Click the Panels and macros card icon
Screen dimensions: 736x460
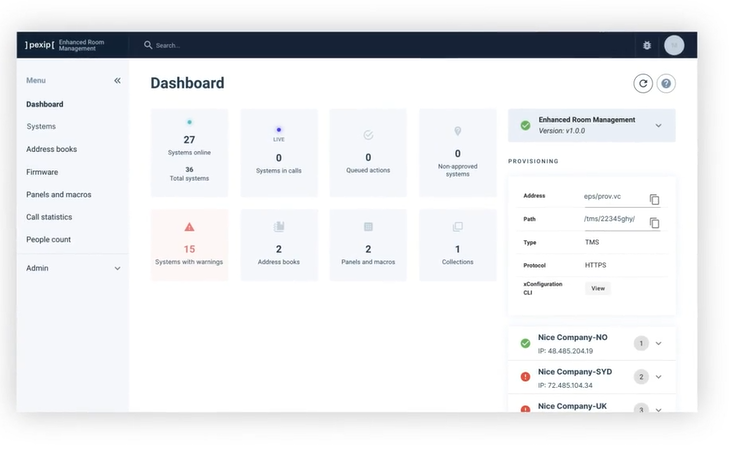point(368,227)
